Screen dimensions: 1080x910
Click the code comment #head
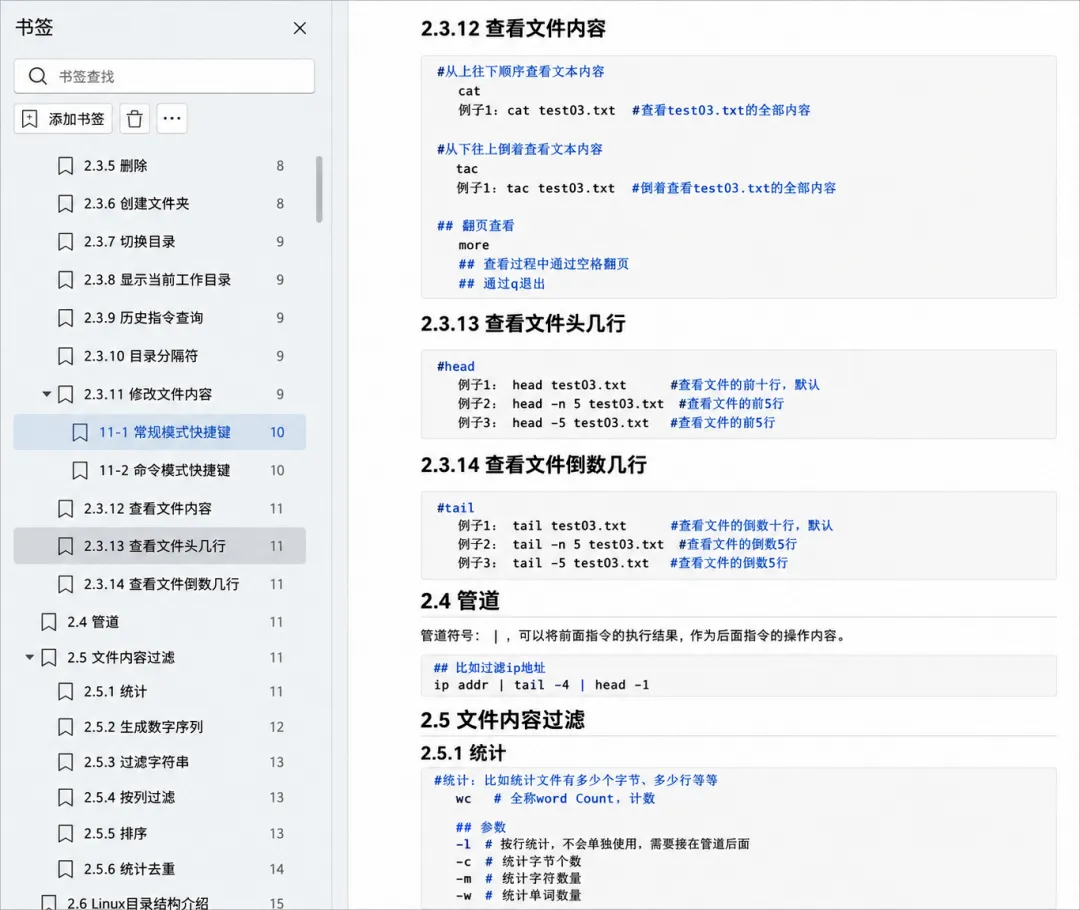[456, 366]
